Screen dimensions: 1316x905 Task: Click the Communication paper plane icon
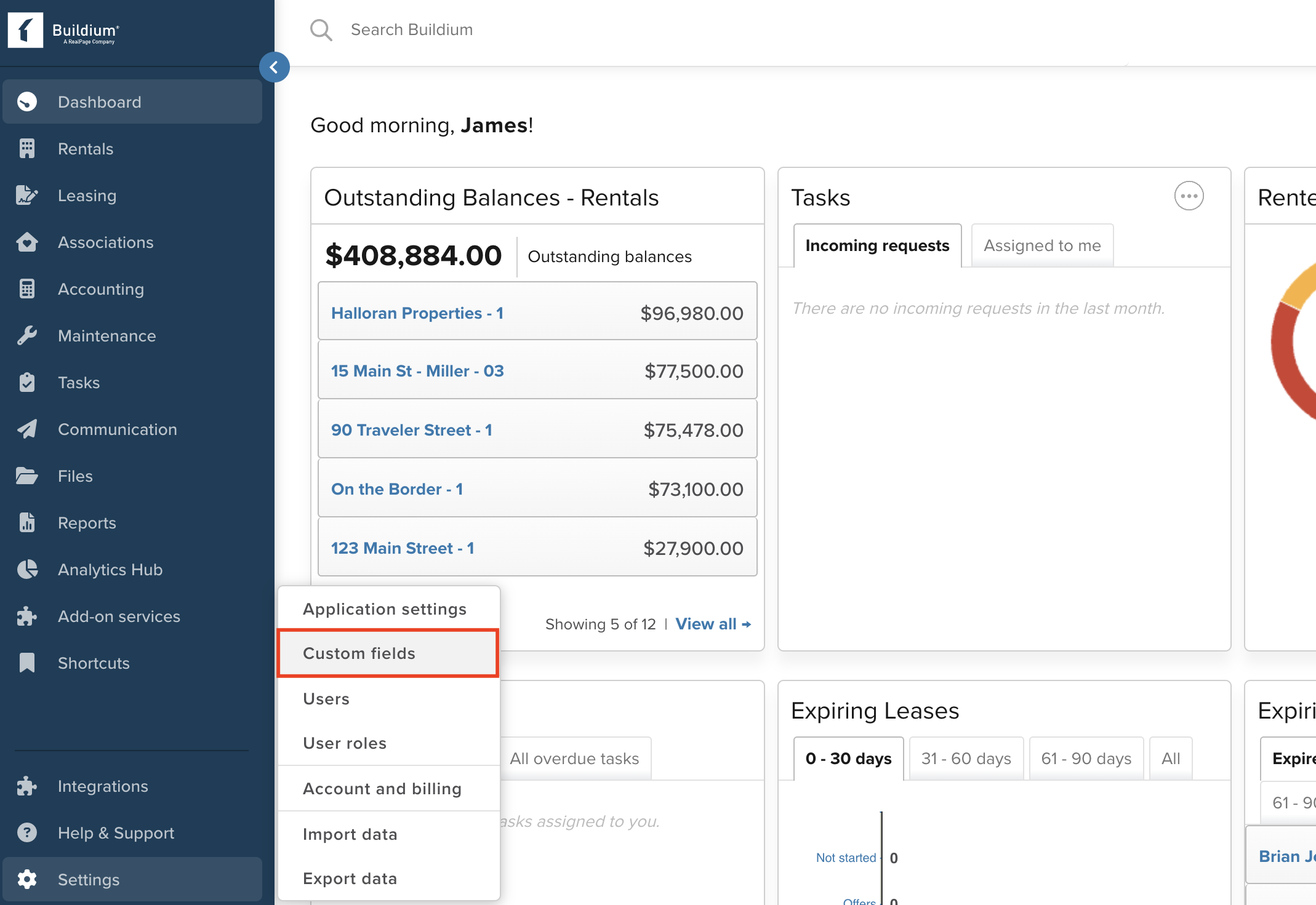point(26,429)
